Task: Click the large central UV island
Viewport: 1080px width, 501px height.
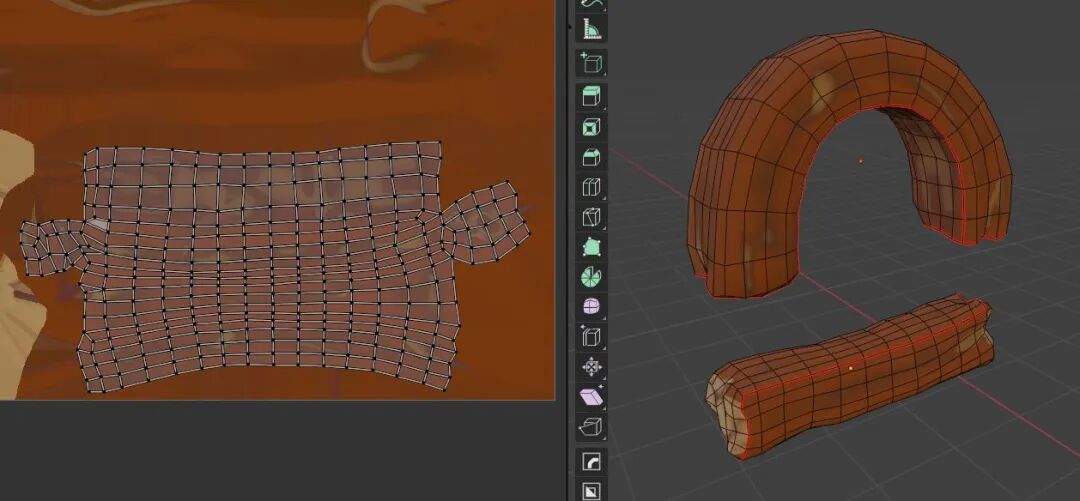Action: pos(269,265)
